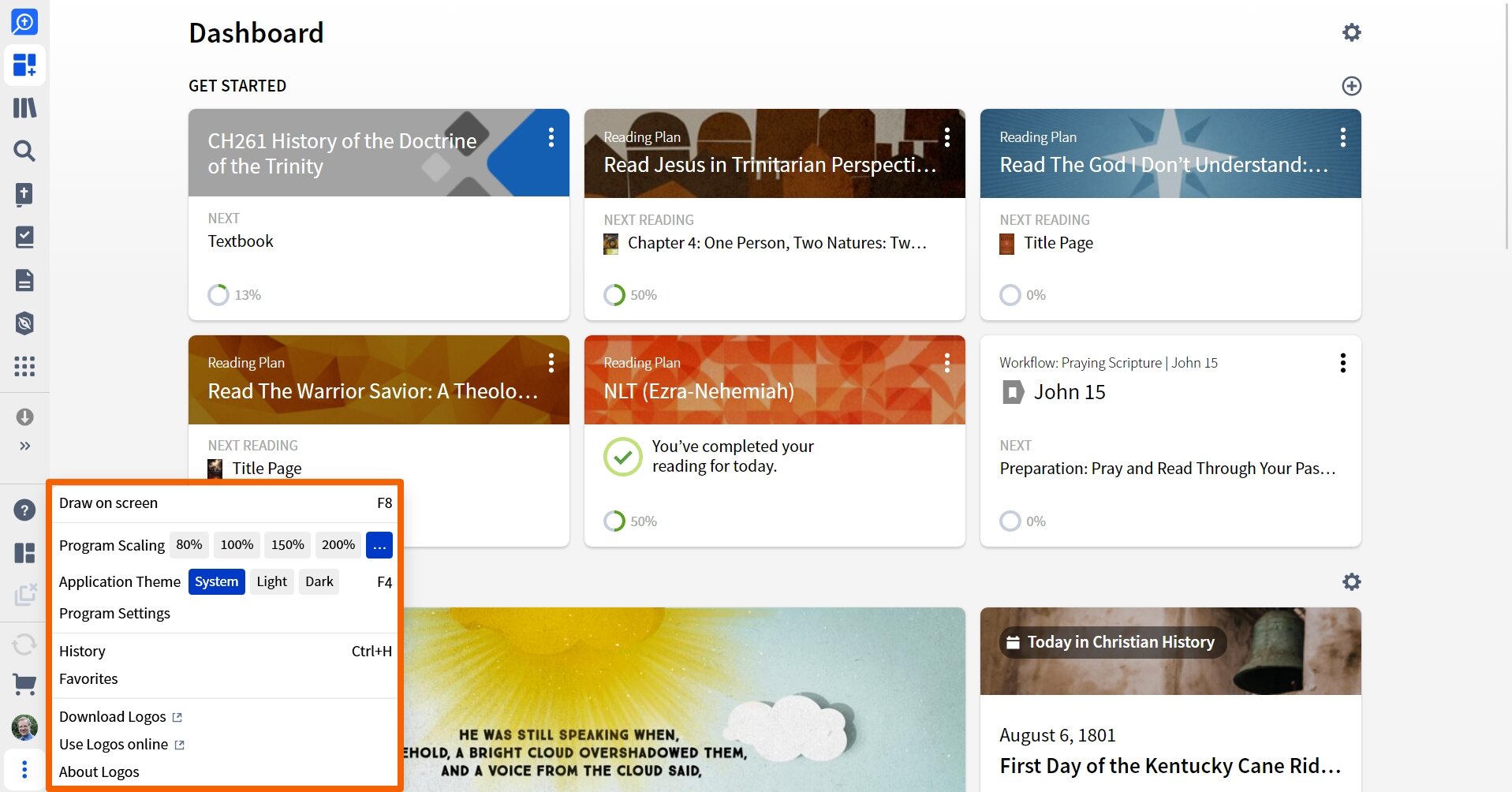Click the 13% progress circle on CH261 card

(x=218, y=295)
